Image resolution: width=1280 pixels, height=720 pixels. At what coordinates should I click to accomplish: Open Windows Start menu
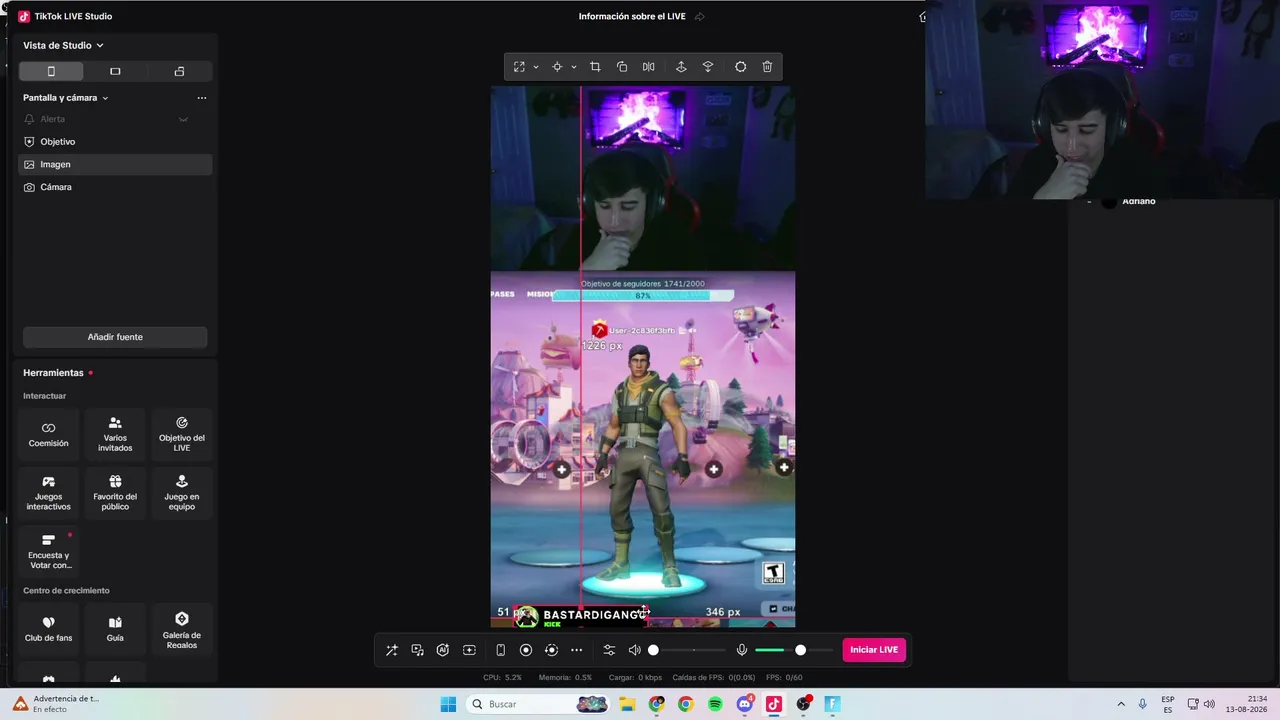pos(448,704)
